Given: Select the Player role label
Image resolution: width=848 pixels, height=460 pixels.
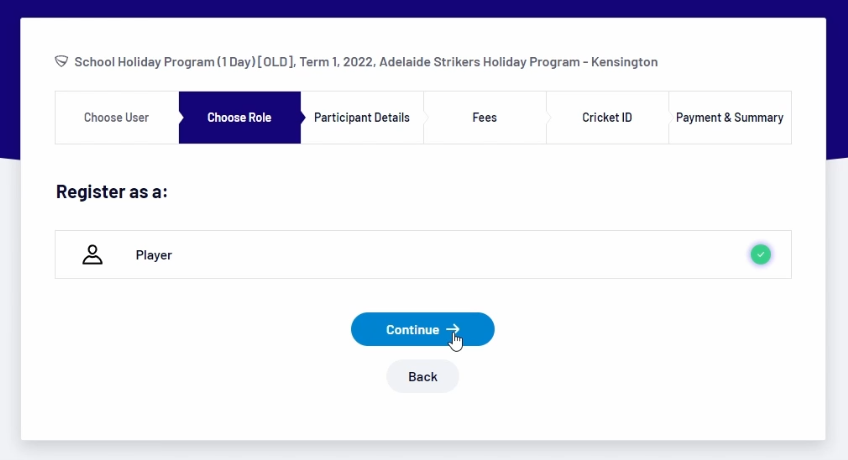Looking at the screenshot, I should [x=154, y=255].
